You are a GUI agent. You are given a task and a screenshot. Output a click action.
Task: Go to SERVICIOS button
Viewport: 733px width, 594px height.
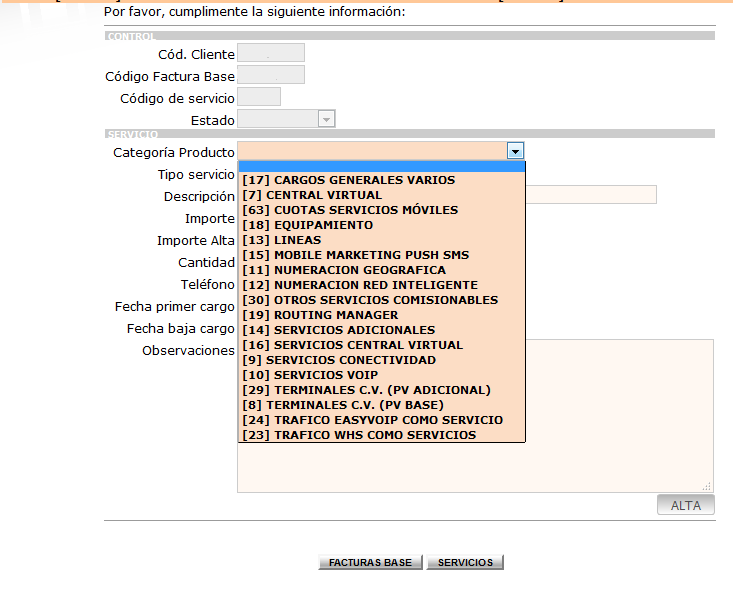point(465,562)
